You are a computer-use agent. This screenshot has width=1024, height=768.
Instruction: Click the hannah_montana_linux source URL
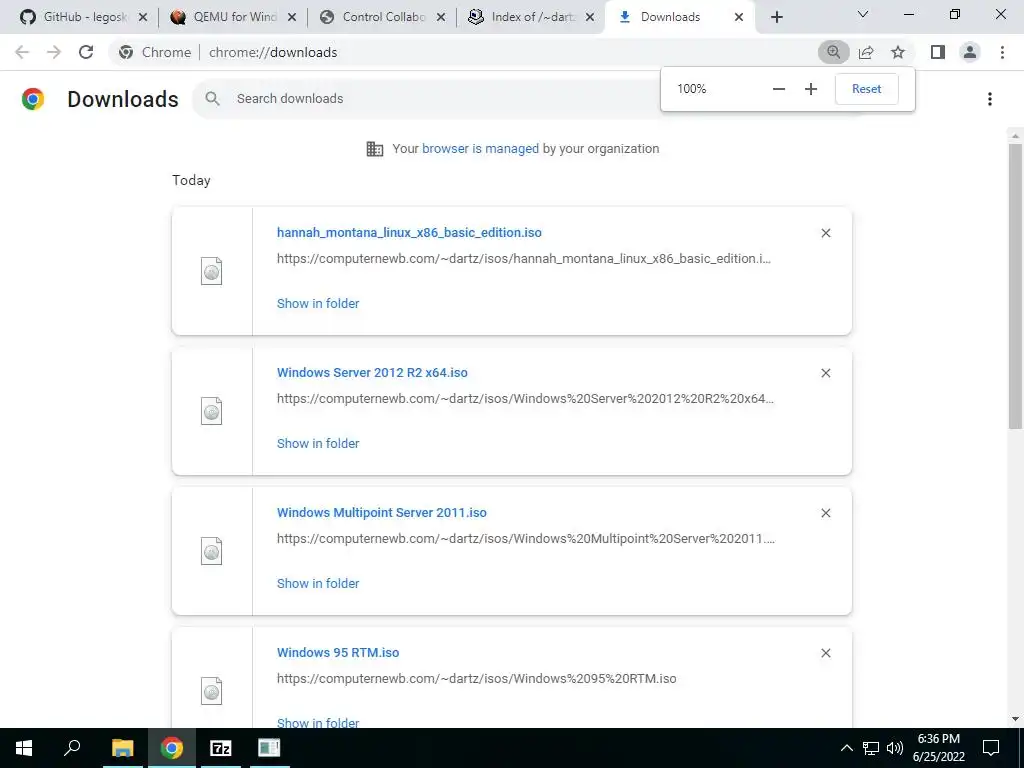(524, 259)
